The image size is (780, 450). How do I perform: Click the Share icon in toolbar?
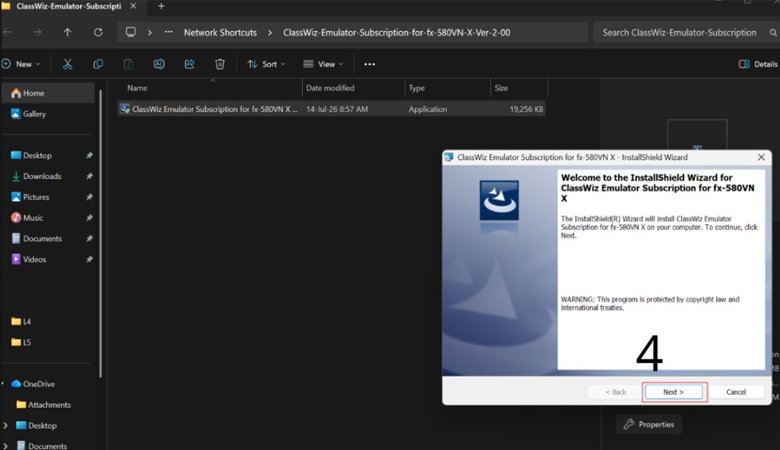pos(190,64)
